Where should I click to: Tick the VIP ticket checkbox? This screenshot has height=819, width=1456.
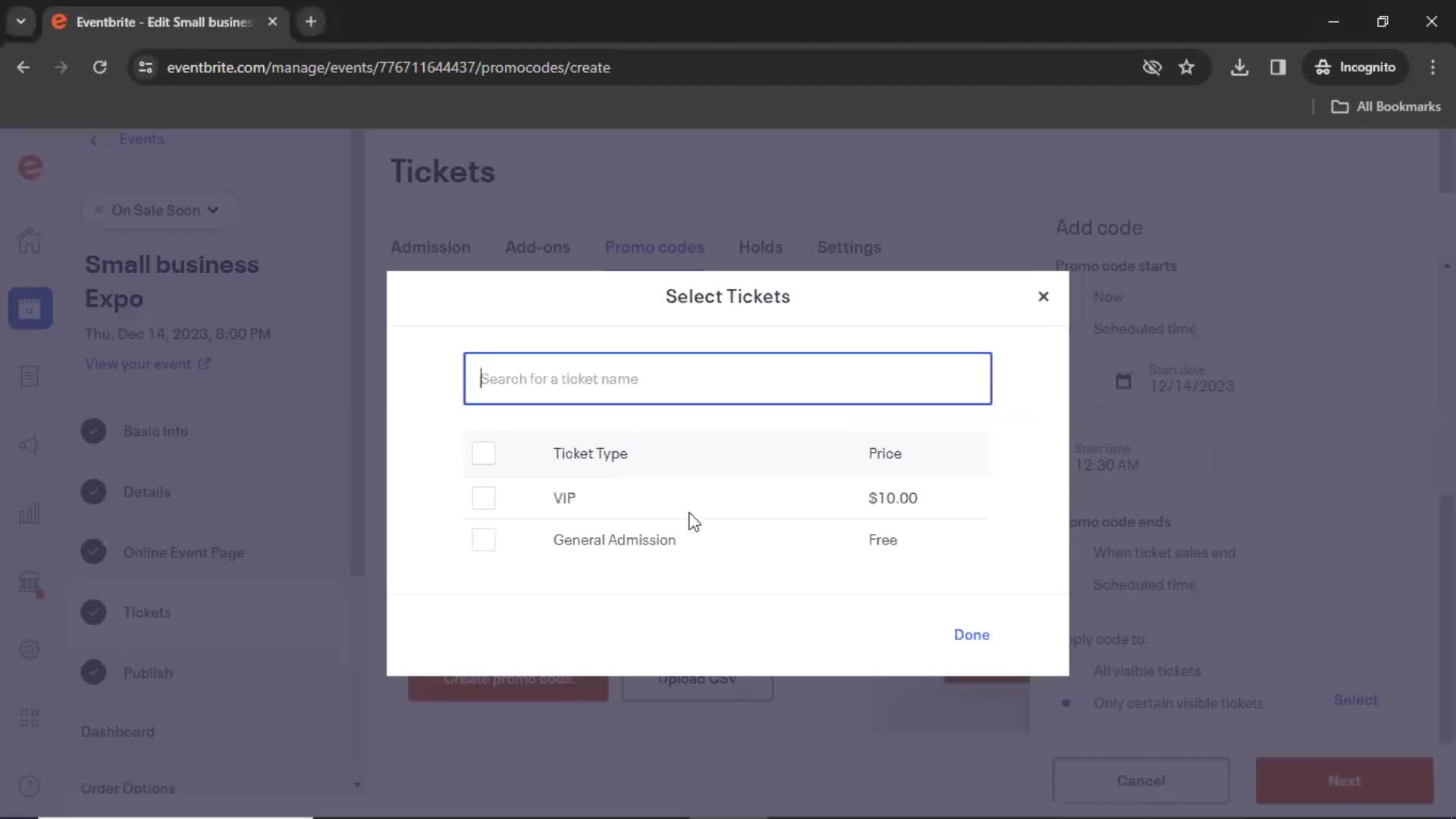[484, 498]
